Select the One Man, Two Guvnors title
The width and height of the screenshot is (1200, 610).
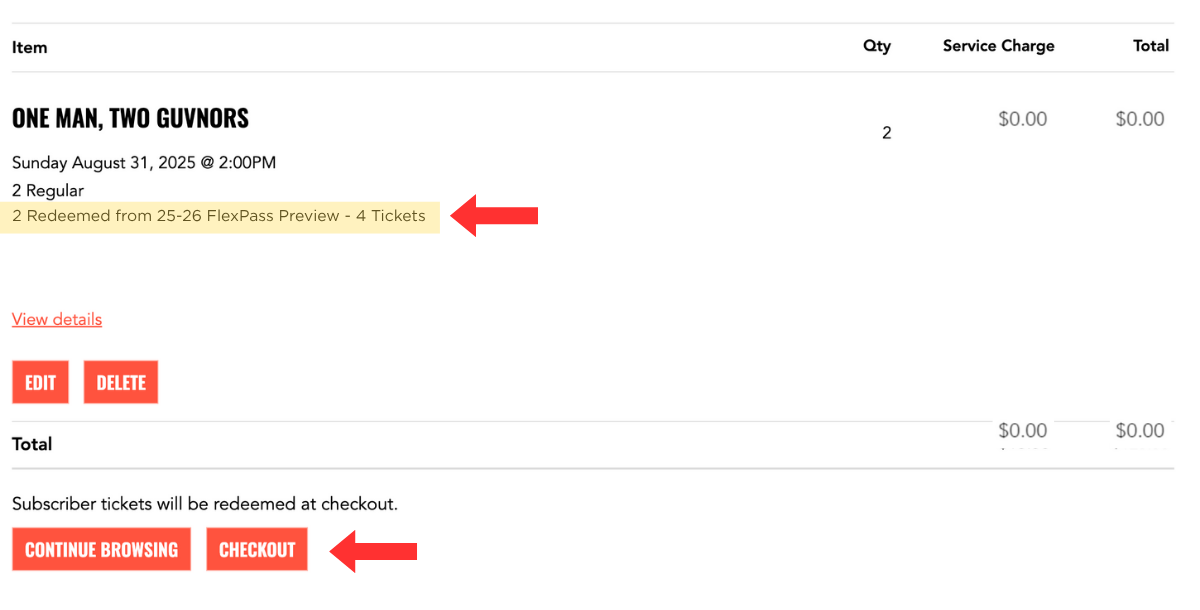pyautogui.click(x=130, y=118)
